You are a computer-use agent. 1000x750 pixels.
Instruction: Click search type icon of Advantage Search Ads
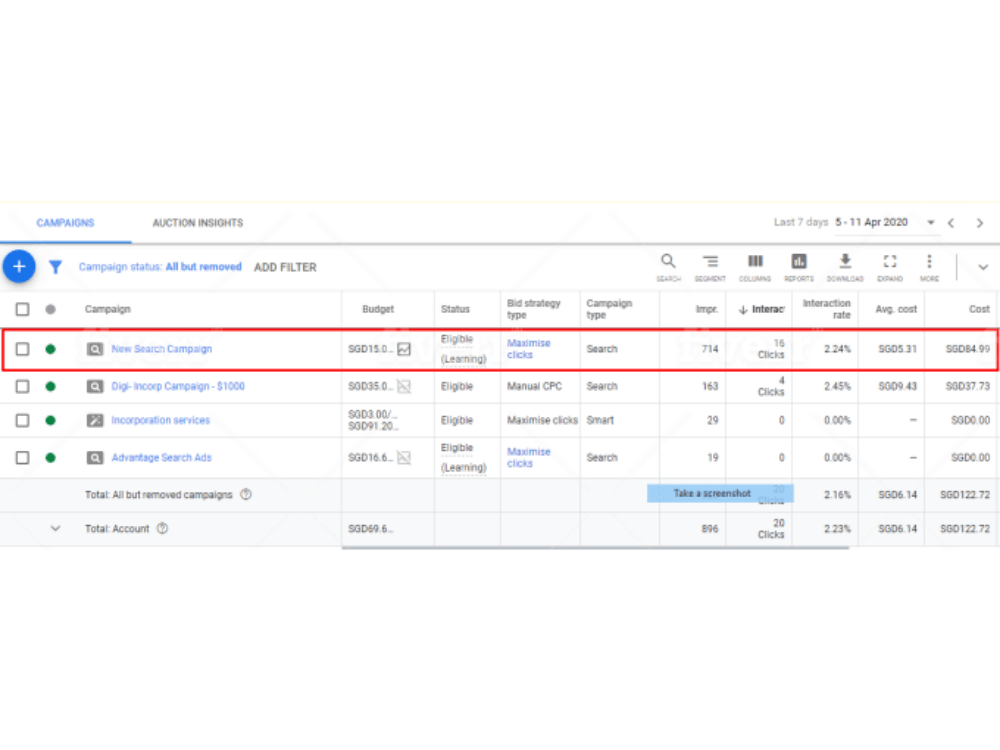(94, 458)
